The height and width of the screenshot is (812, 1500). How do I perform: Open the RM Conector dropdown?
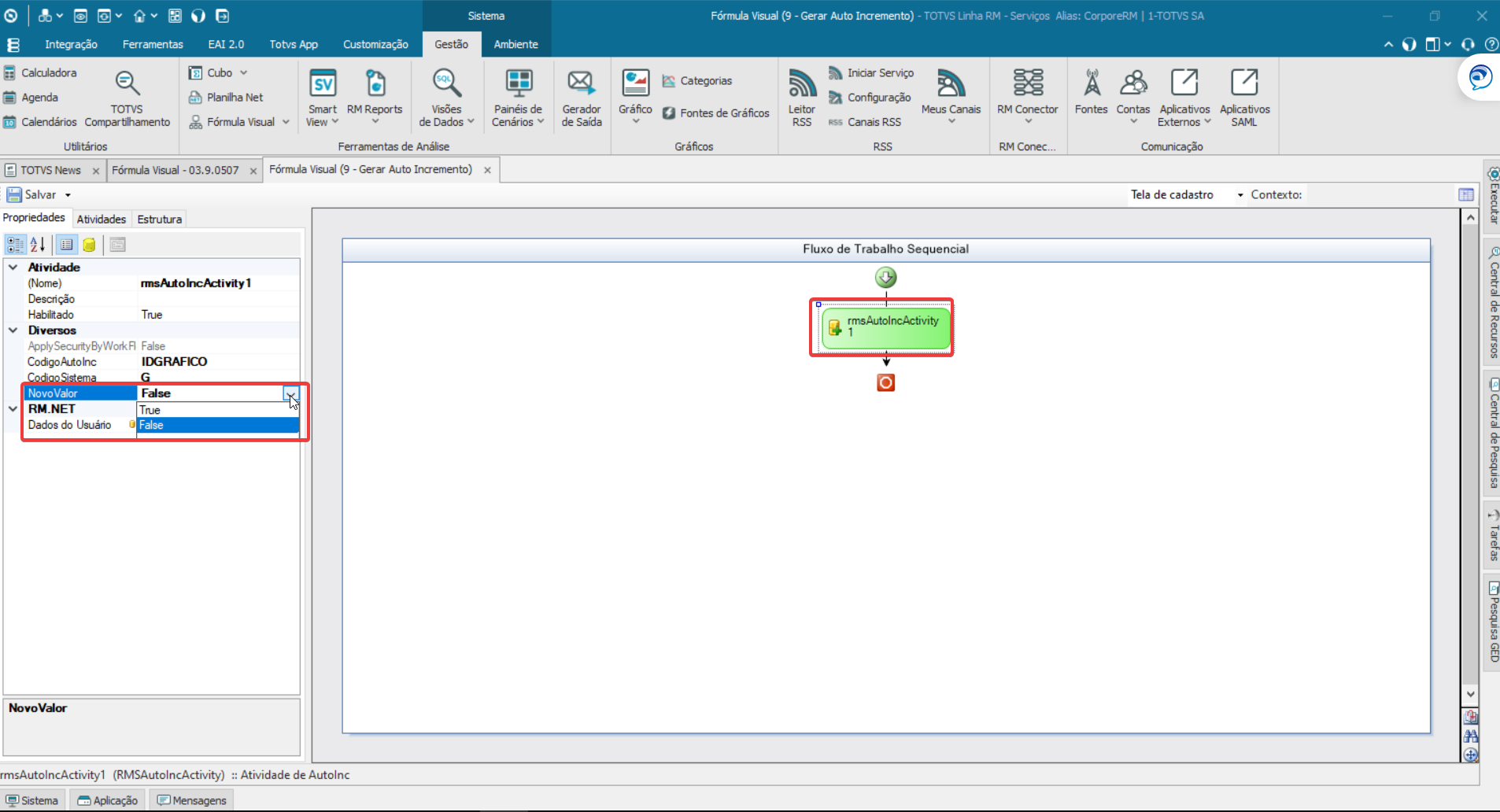(1028, 98)
